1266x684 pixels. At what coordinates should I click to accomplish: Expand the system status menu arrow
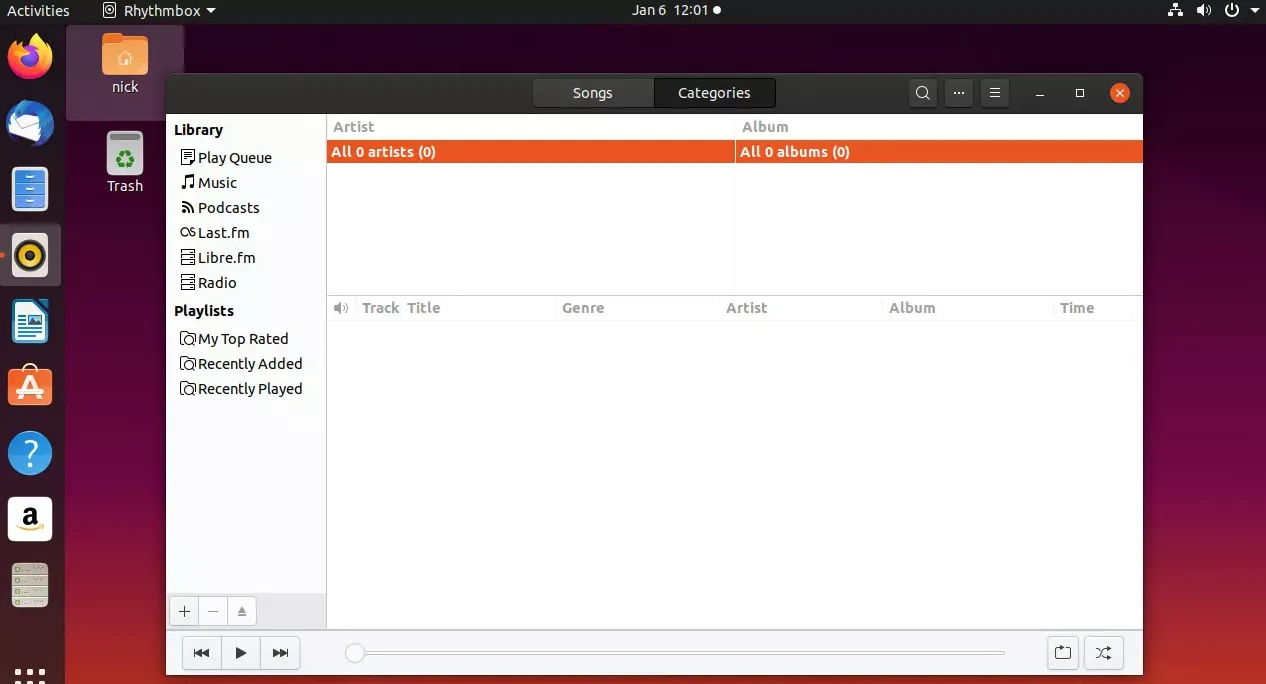pos(1255,11)
